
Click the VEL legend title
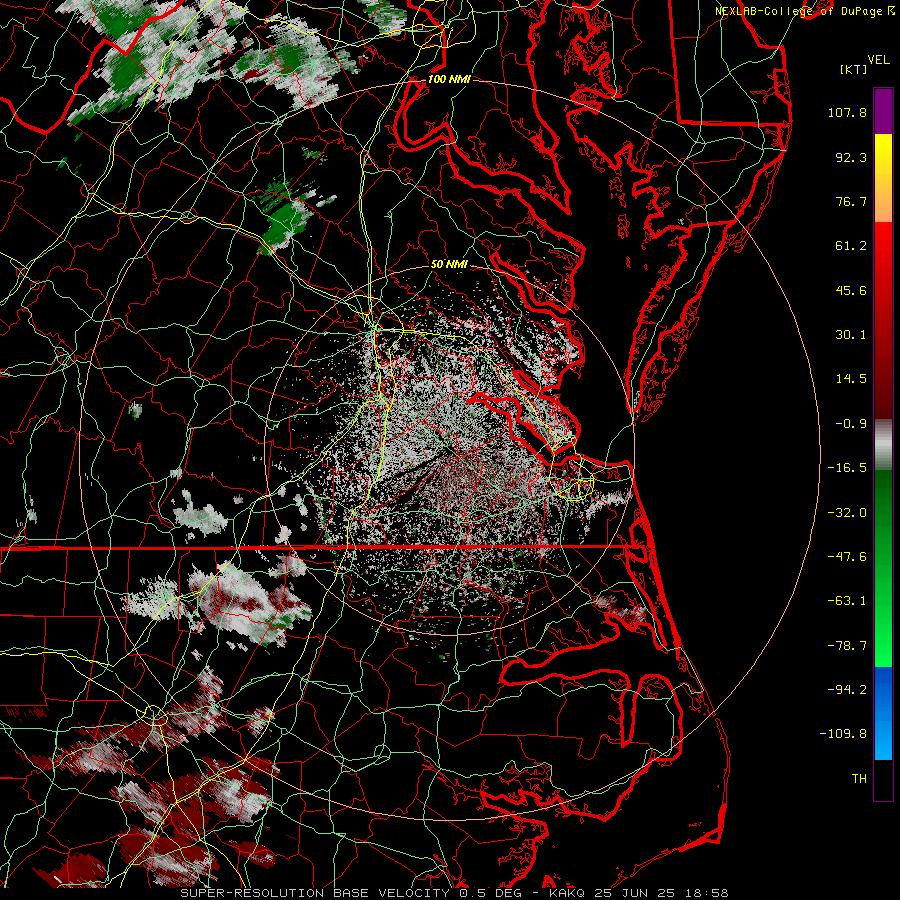pos(878,60)
